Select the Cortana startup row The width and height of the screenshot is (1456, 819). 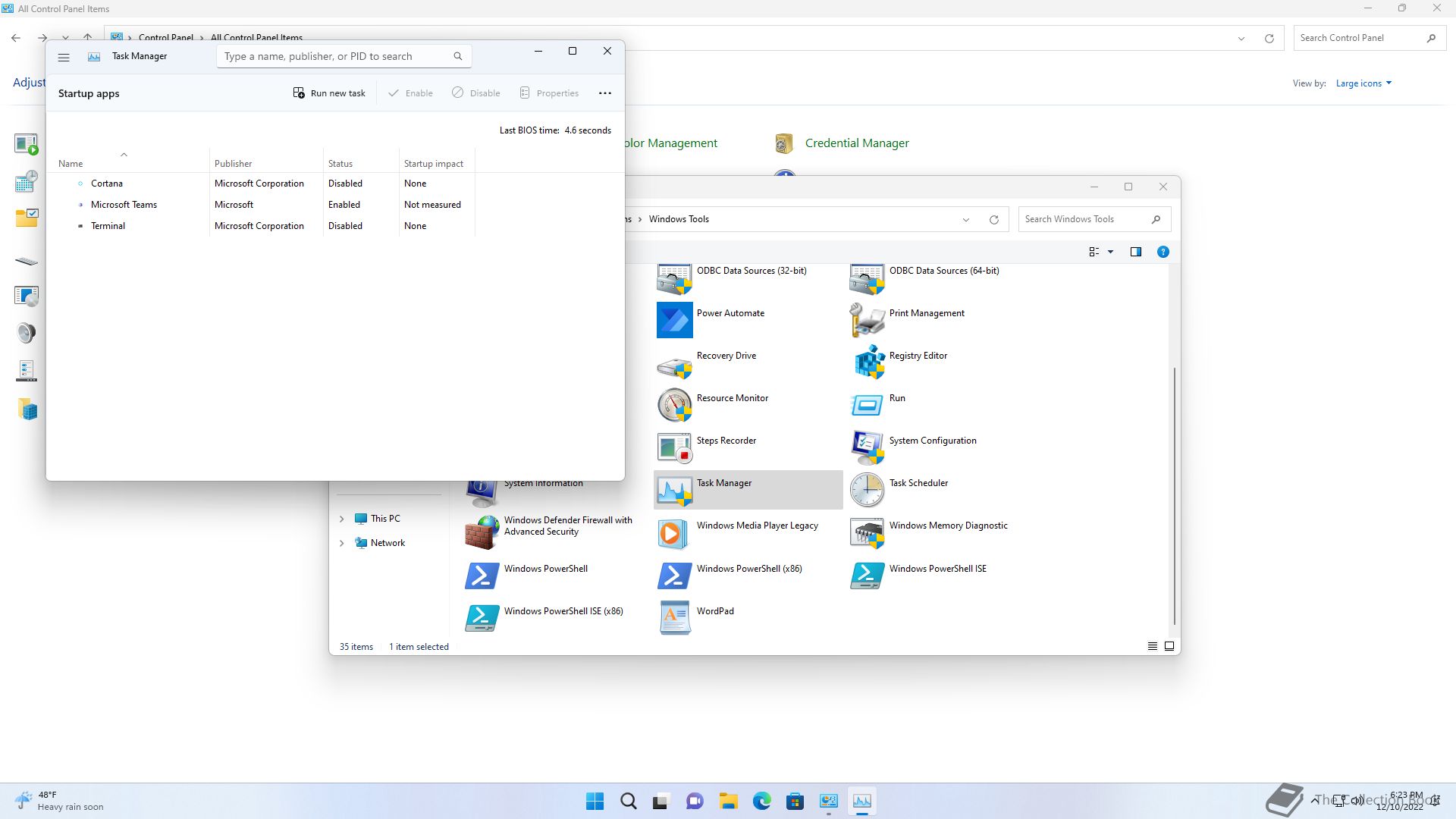pyautogui.click(x=260, y=184)
